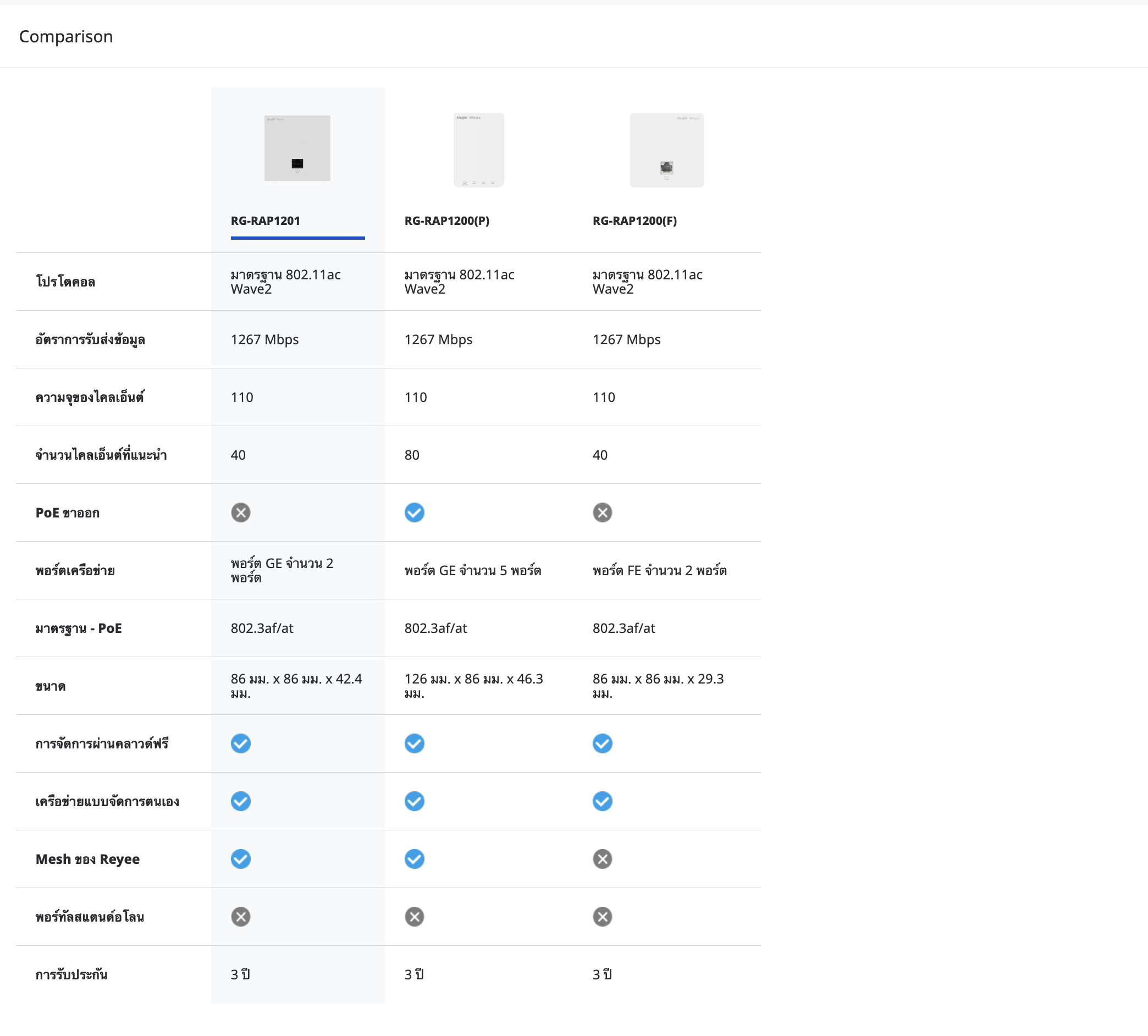Click the blue underline below RG-RAP1201
1148x1036 pixels.
point(297,238)
